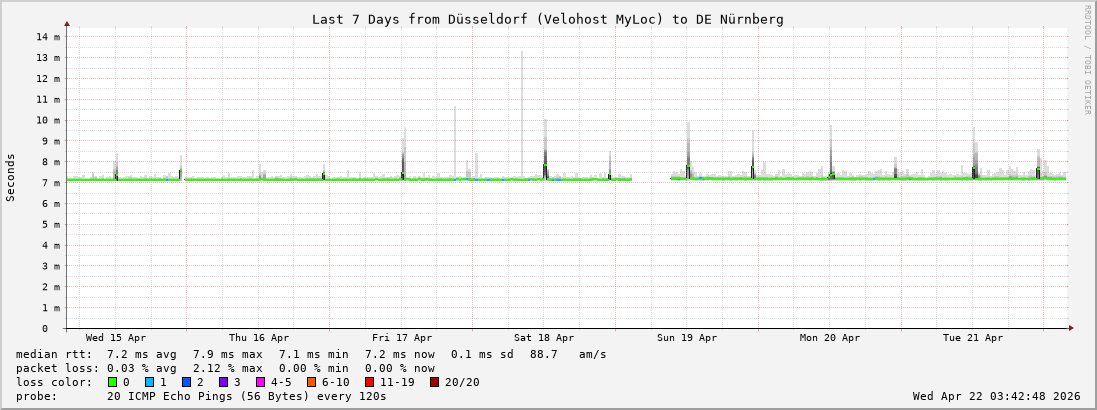The height and width of the screenshot is (410, 1097).
Task: Click the timestamp Wed Apr 22 03:42:48 2026
Action: [997, 396]
